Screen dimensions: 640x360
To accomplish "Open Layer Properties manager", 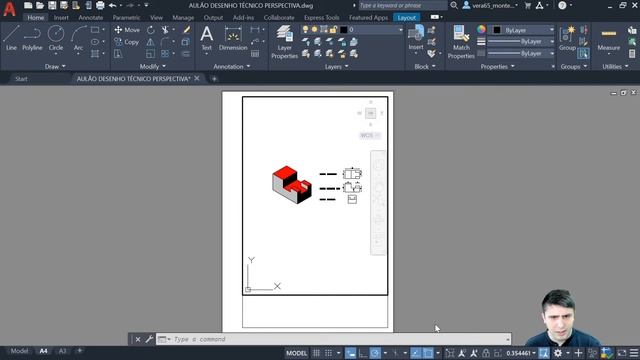I will [284, 42].
